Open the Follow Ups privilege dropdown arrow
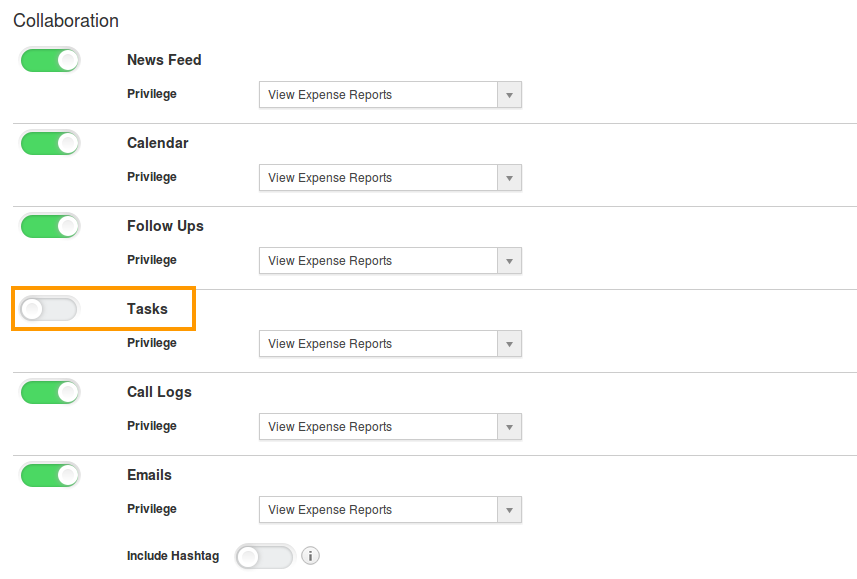This screenshot has width=857, height=579. (x=509, y=261)
